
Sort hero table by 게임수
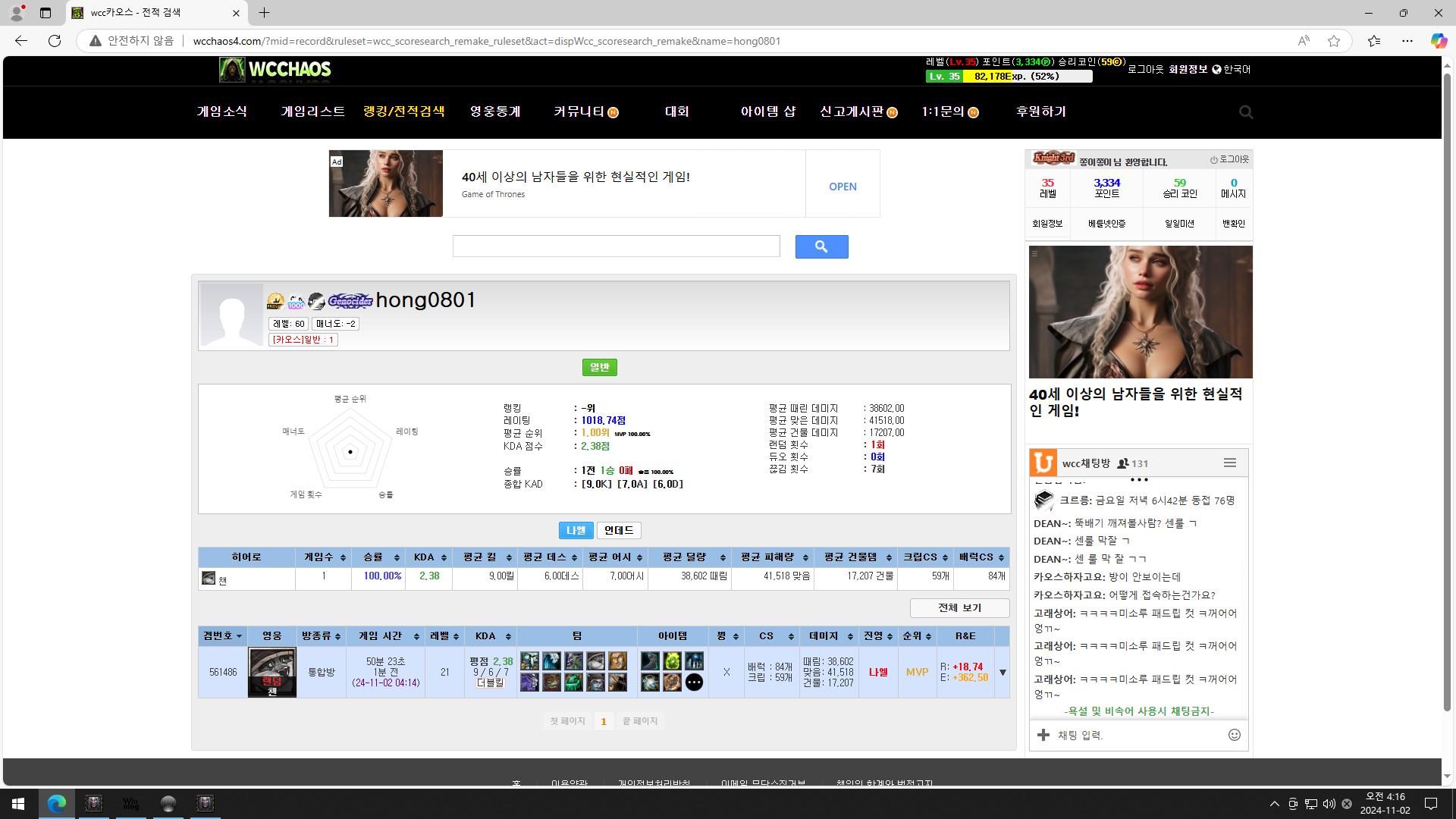(325, 557)
